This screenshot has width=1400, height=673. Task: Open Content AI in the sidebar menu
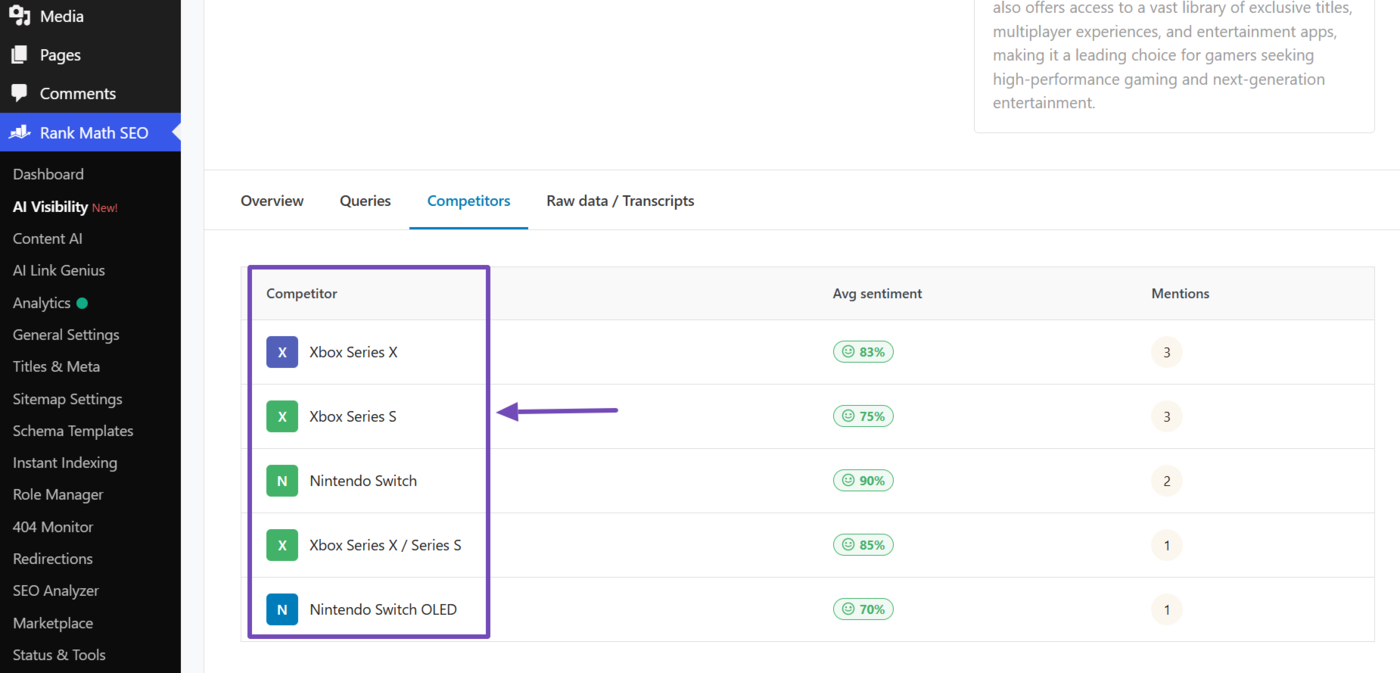click(x=47, y=239)
